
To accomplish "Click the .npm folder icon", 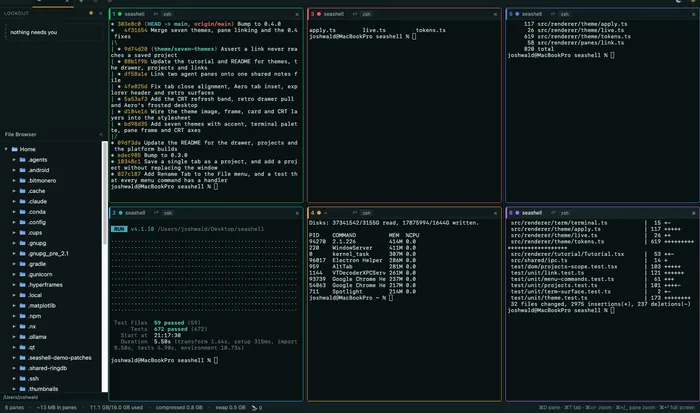I will (x=22, y=316).
